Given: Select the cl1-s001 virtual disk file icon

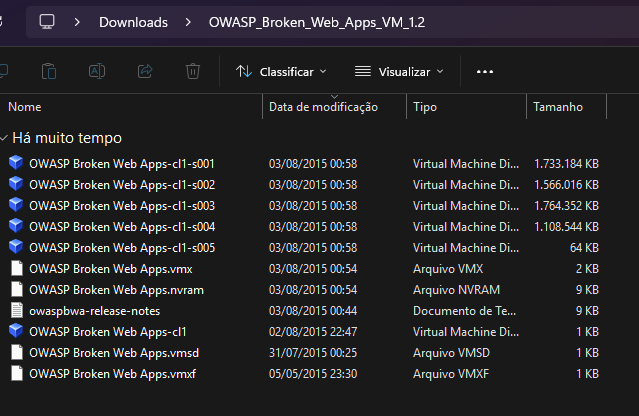Looking at the screenshot, I should click(16, 163).
